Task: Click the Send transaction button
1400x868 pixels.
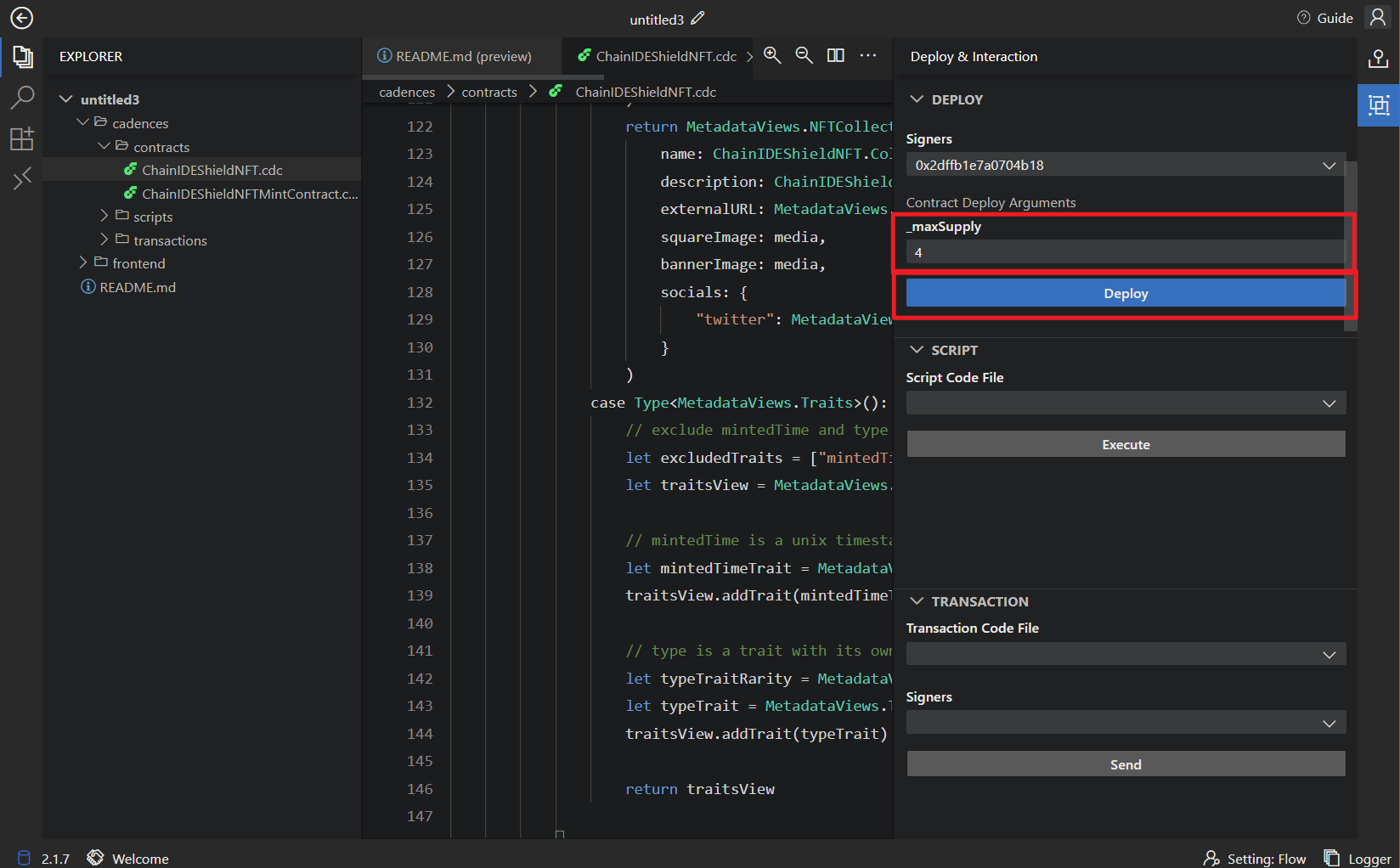Action: tap(1125, 764)
